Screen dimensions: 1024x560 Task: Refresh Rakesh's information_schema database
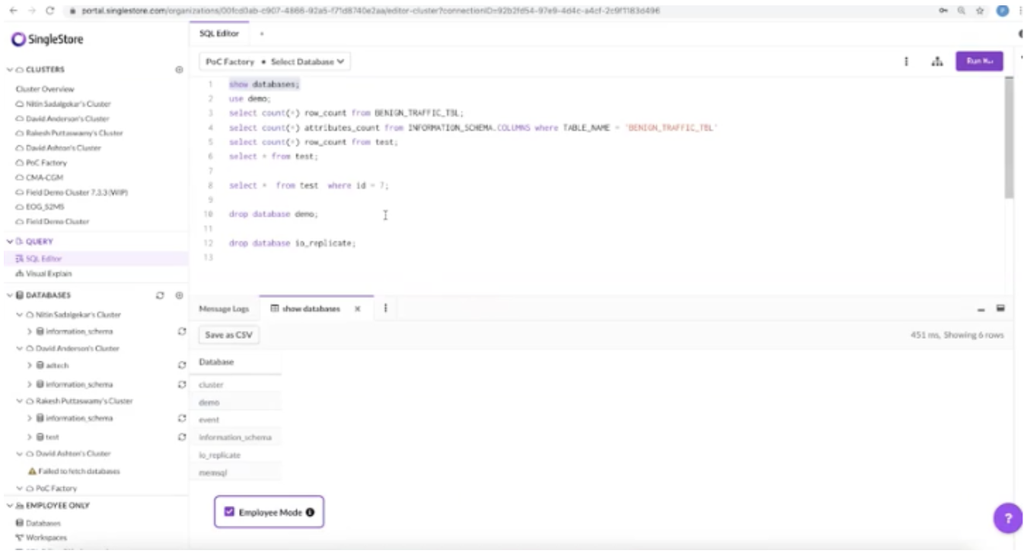pyautogui.click(x=182, y=418)
